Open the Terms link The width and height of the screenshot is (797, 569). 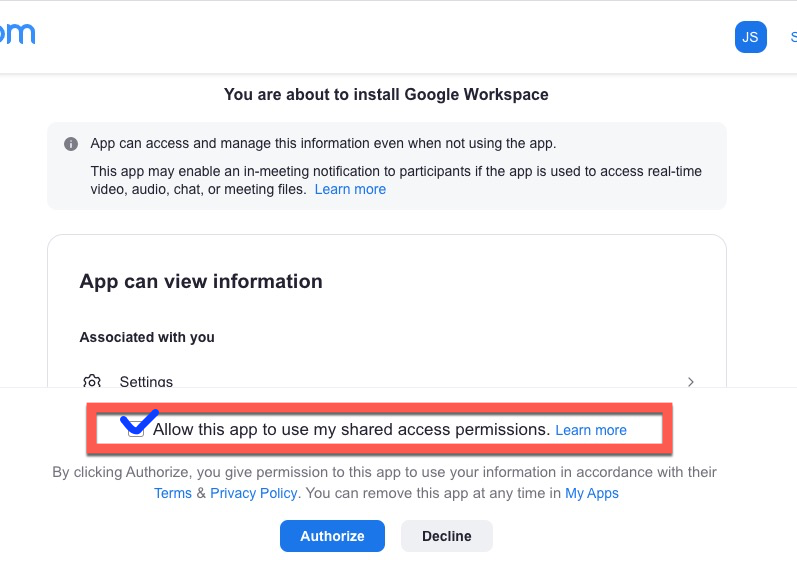[x=173, y=493]
